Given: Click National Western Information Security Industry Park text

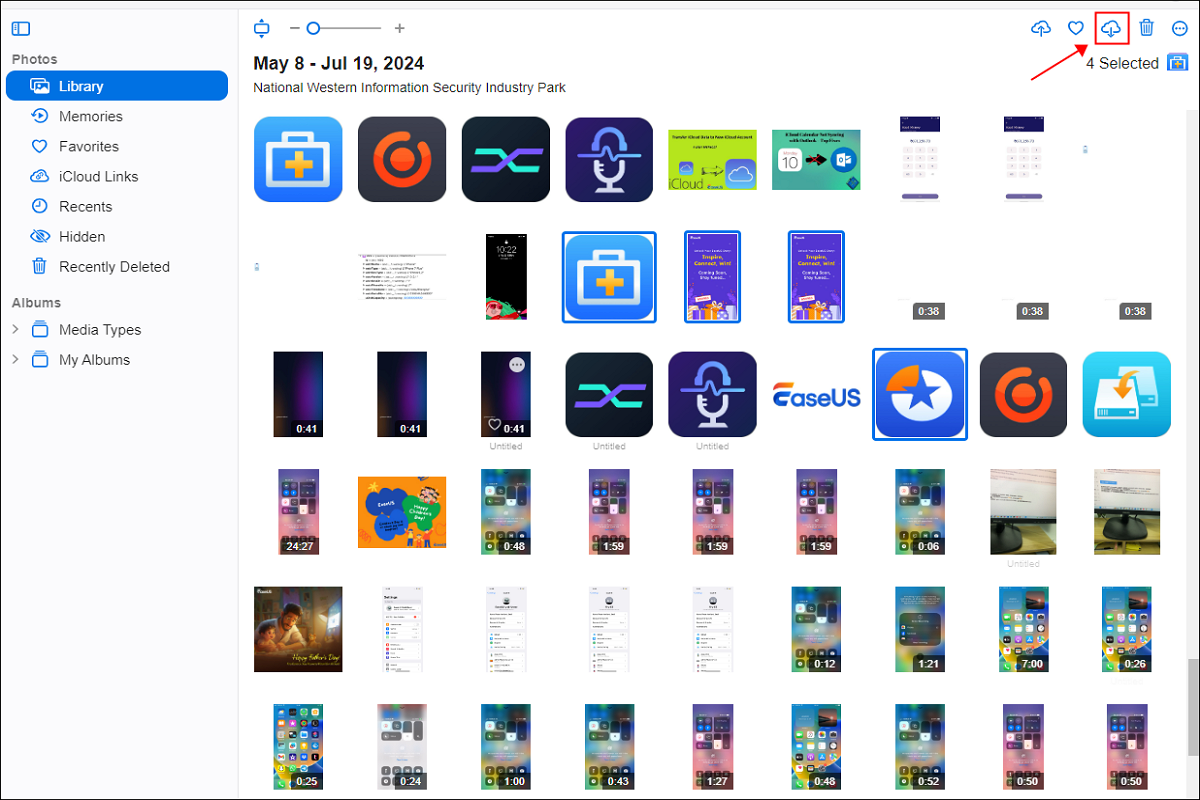Looking at the screenshot, I should [x=409, y=88].
